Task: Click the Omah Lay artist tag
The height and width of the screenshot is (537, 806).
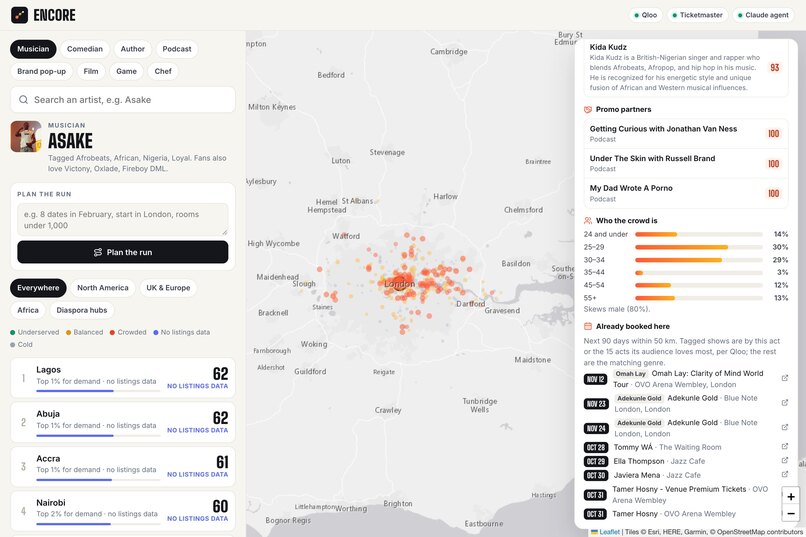Action: click(x=630, y=374)
